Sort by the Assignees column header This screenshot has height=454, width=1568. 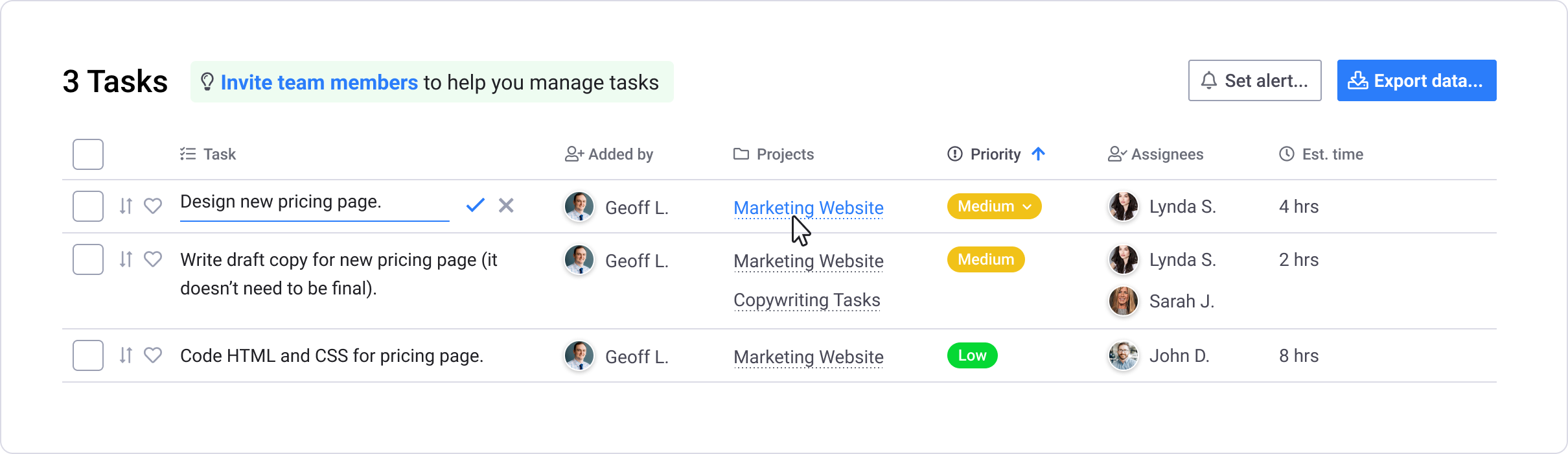pos(1155,154)
